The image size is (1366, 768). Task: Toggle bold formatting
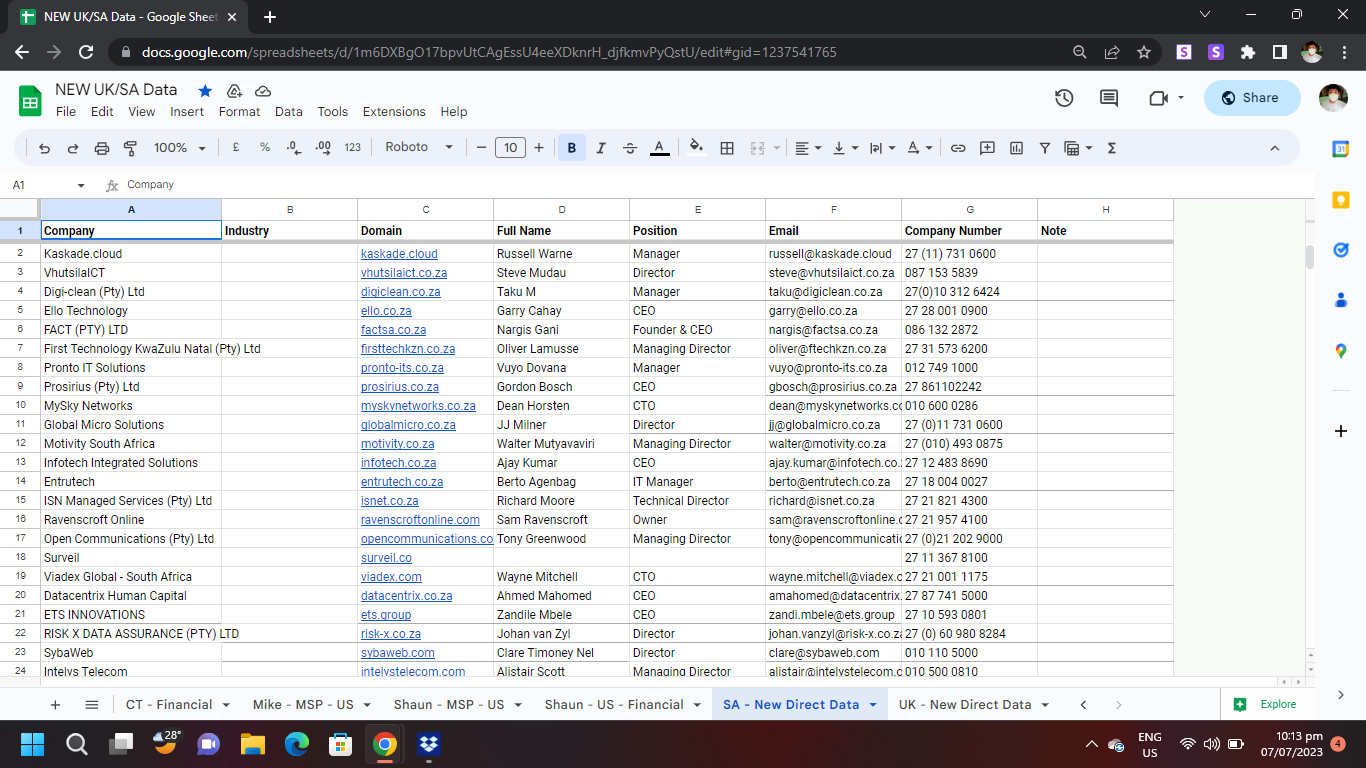coord(572,148)
